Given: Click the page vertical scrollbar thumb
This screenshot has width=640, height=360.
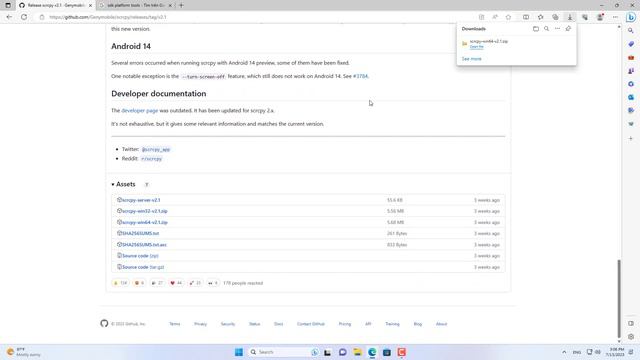Looking at the screenshot, I should point(619,299).
